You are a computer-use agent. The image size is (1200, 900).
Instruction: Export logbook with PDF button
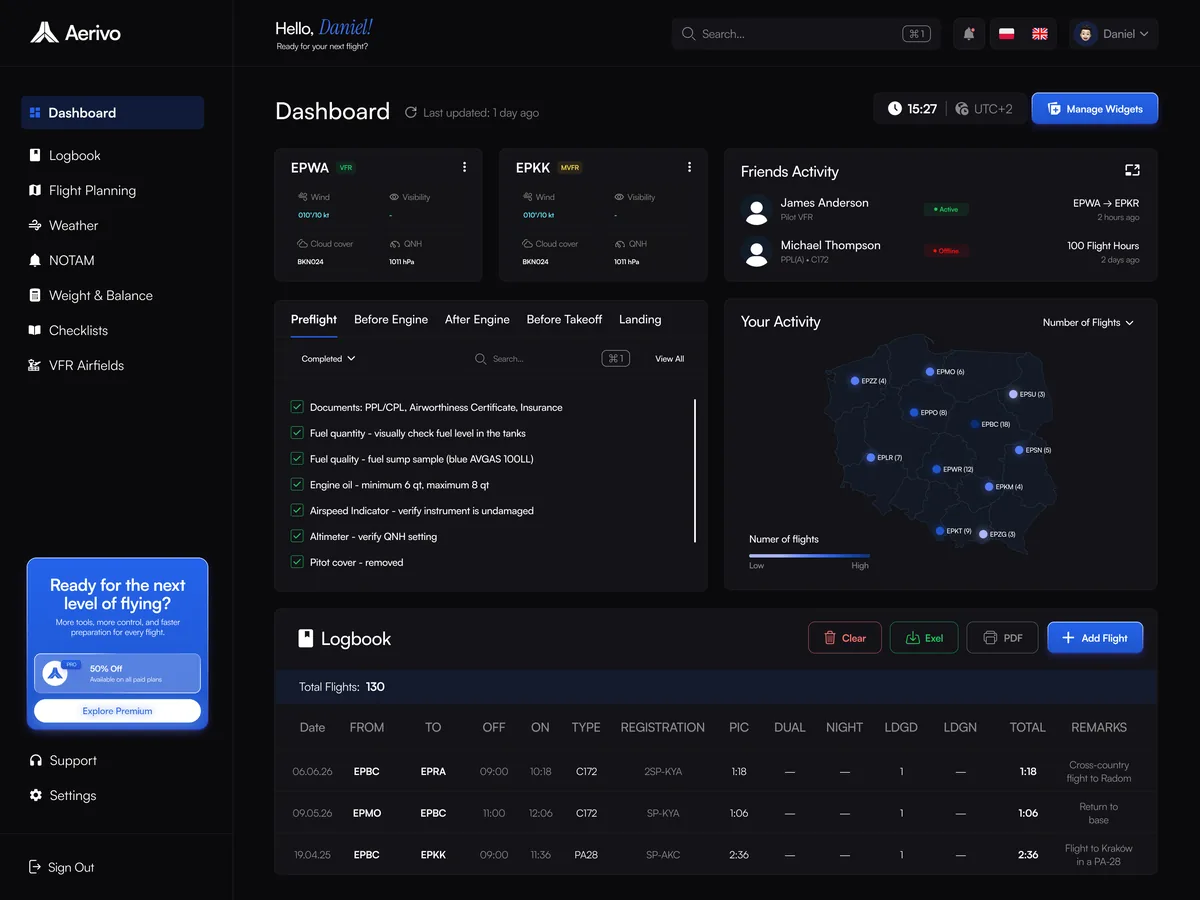pos(1003,638)
